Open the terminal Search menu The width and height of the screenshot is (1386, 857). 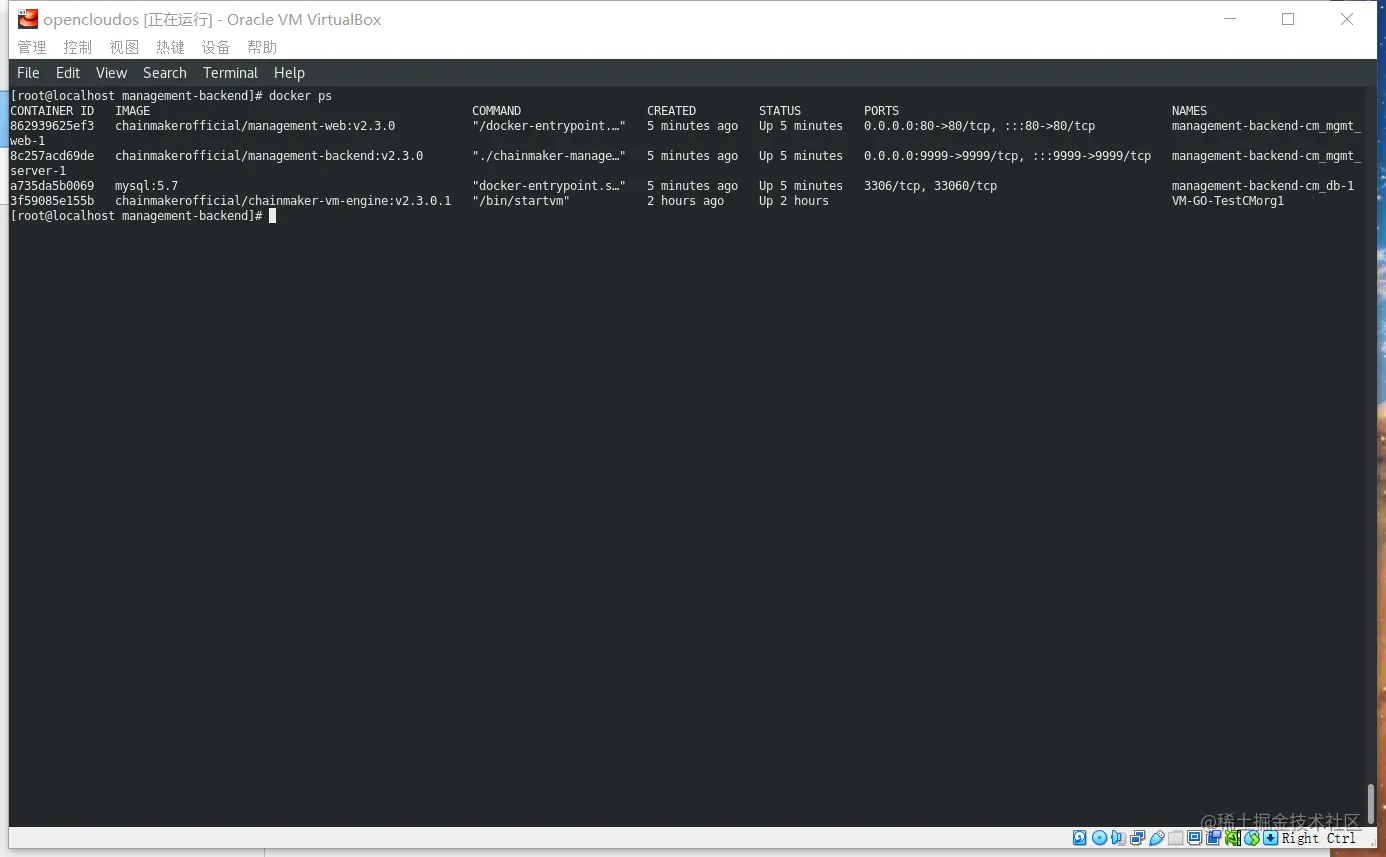click(x=165, y=73)
